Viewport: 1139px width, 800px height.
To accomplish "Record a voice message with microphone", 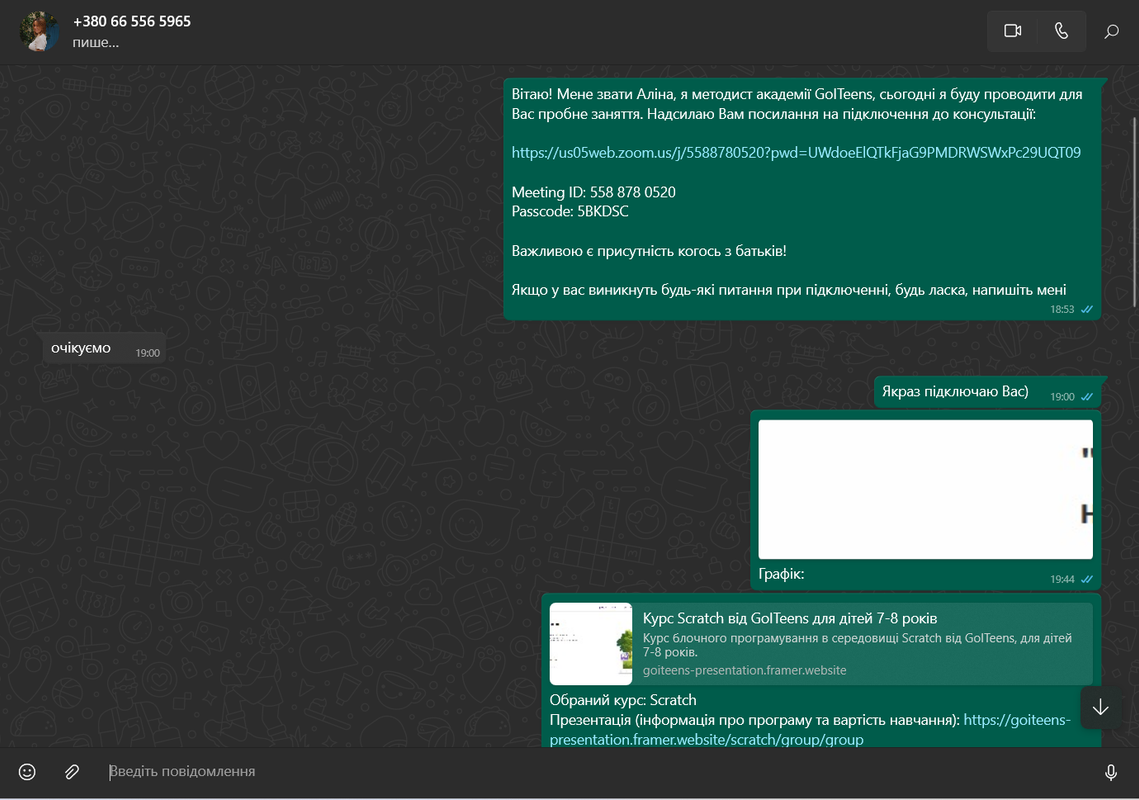I will coord(1111,772).
